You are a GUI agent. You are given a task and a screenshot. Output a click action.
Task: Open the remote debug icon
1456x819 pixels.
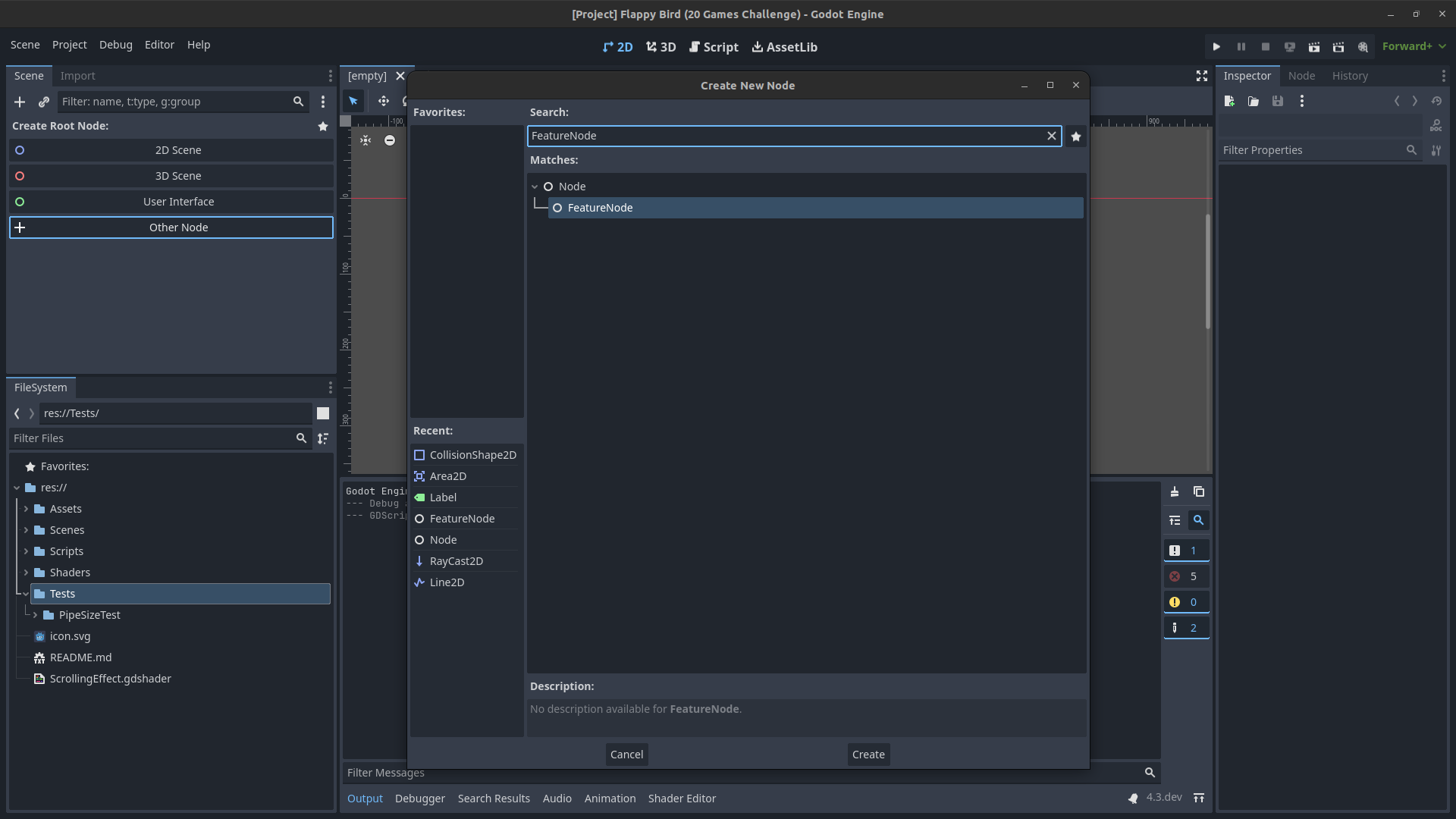[x=1290, y=47]
